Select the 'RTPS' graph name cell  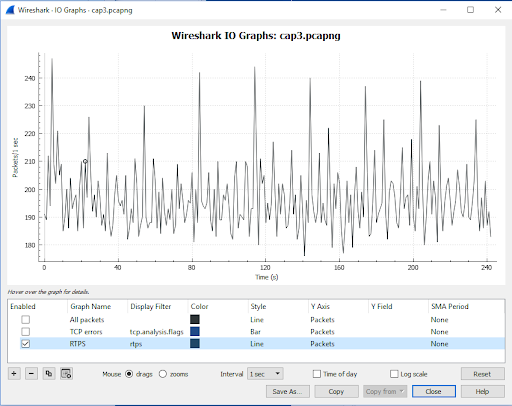pos(77,344)
